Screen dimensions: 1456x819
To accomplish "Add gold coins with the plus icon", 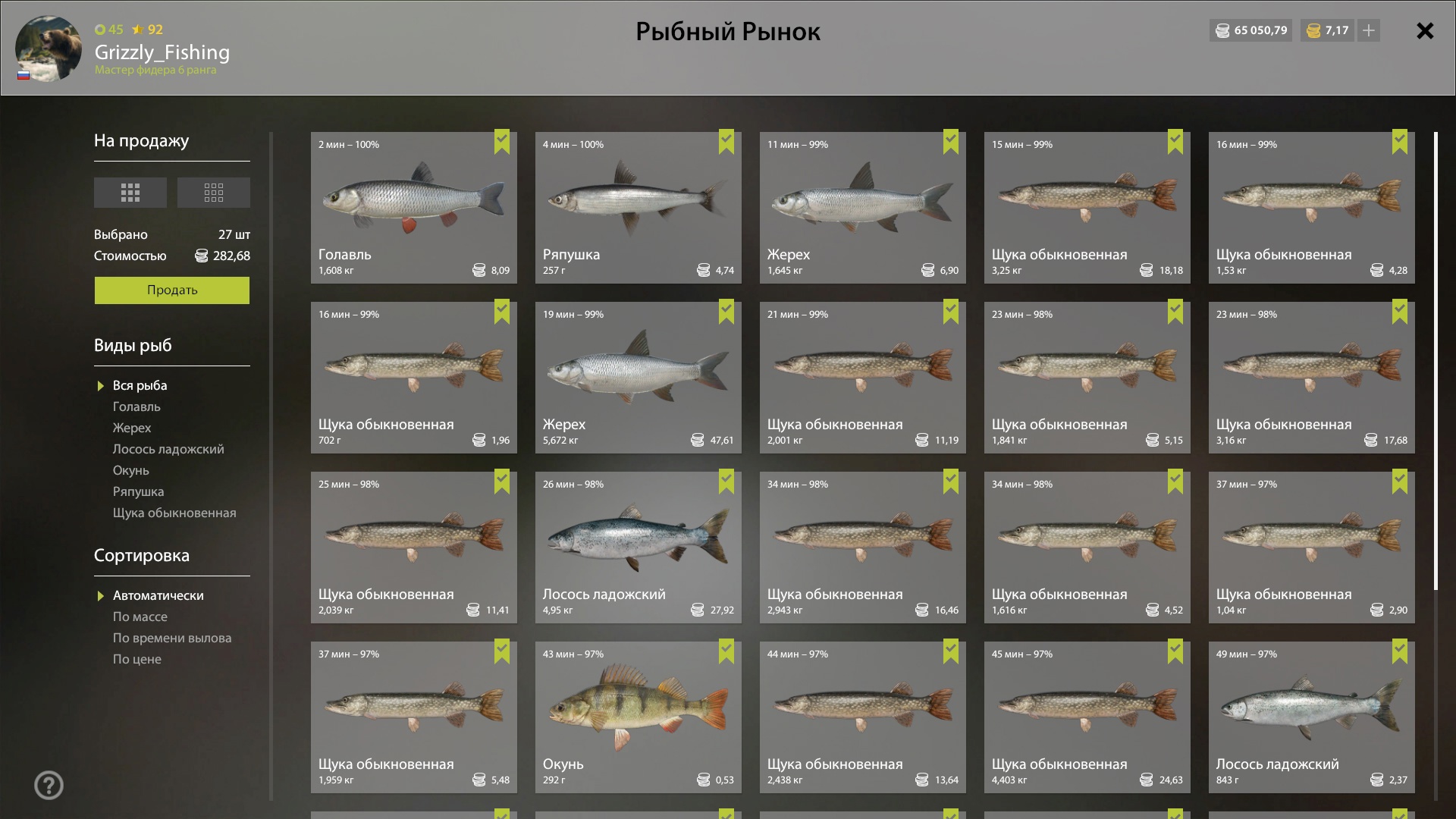I will pos(1369,30).
